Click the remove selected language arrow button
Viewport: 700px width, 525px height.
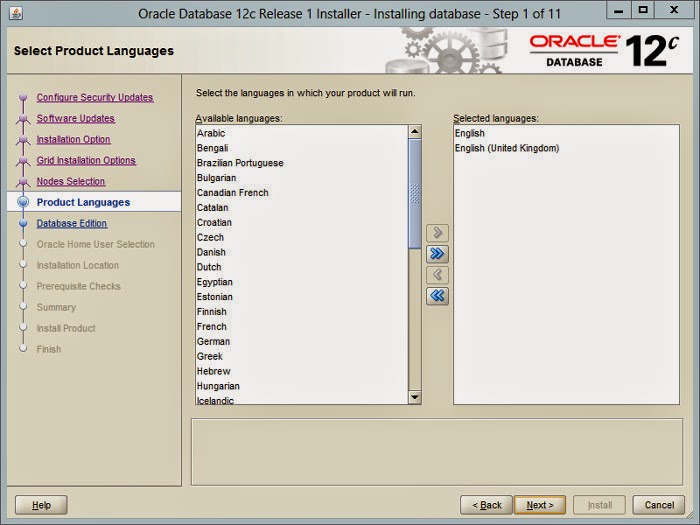[x=437, y=275]
